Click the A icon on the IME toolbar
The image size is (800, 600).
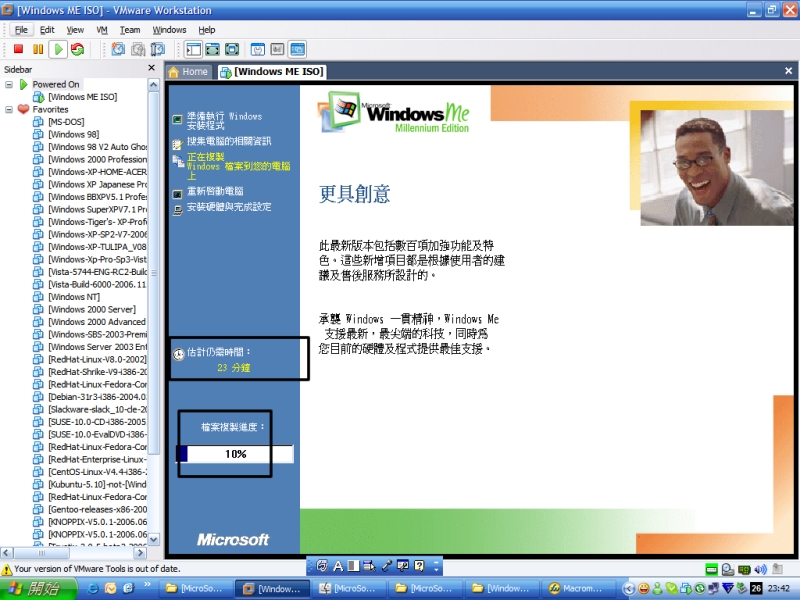pos(338,565)
